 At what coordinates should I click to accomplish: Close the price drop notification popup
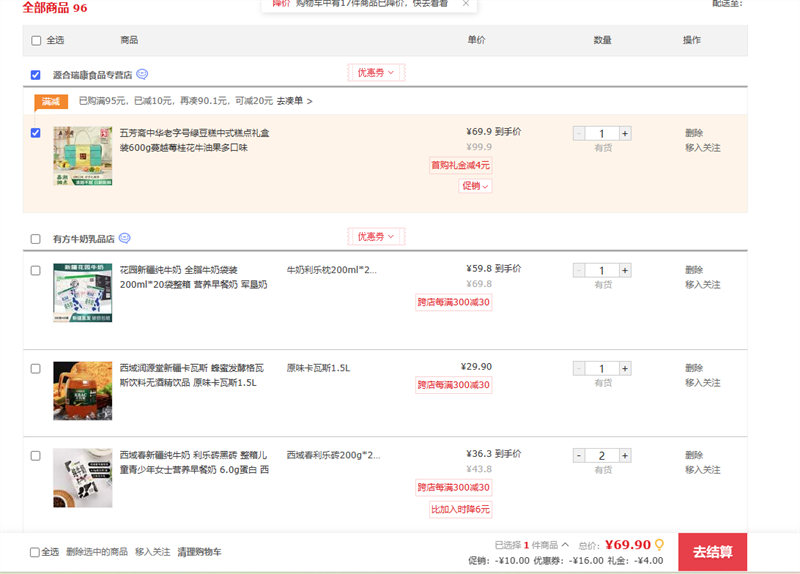(x=465, y=4)
